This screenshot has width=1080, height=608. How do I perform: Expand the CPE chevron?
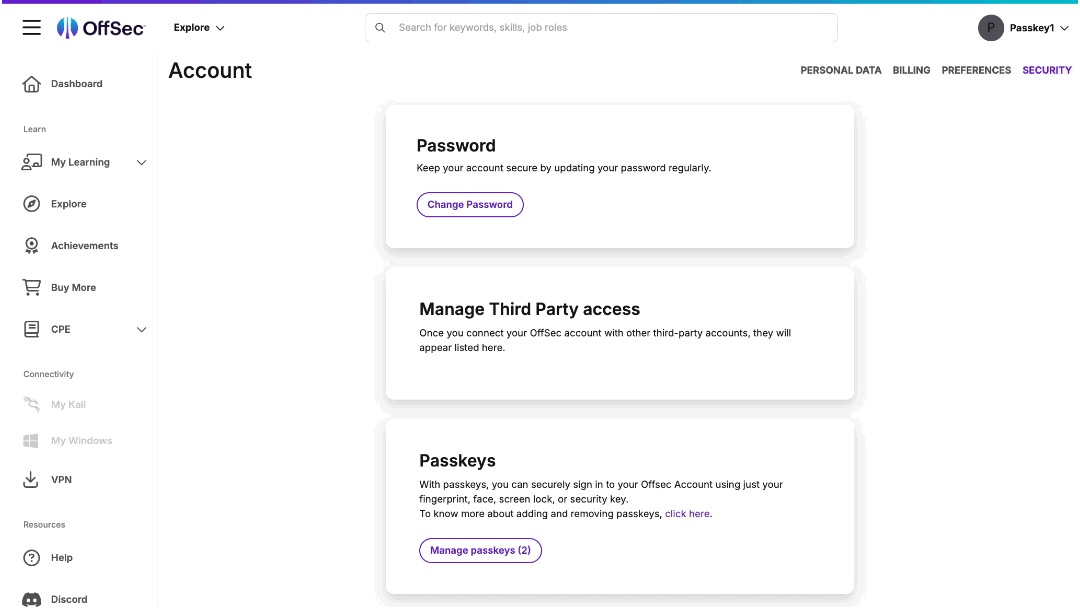[141, 330]
